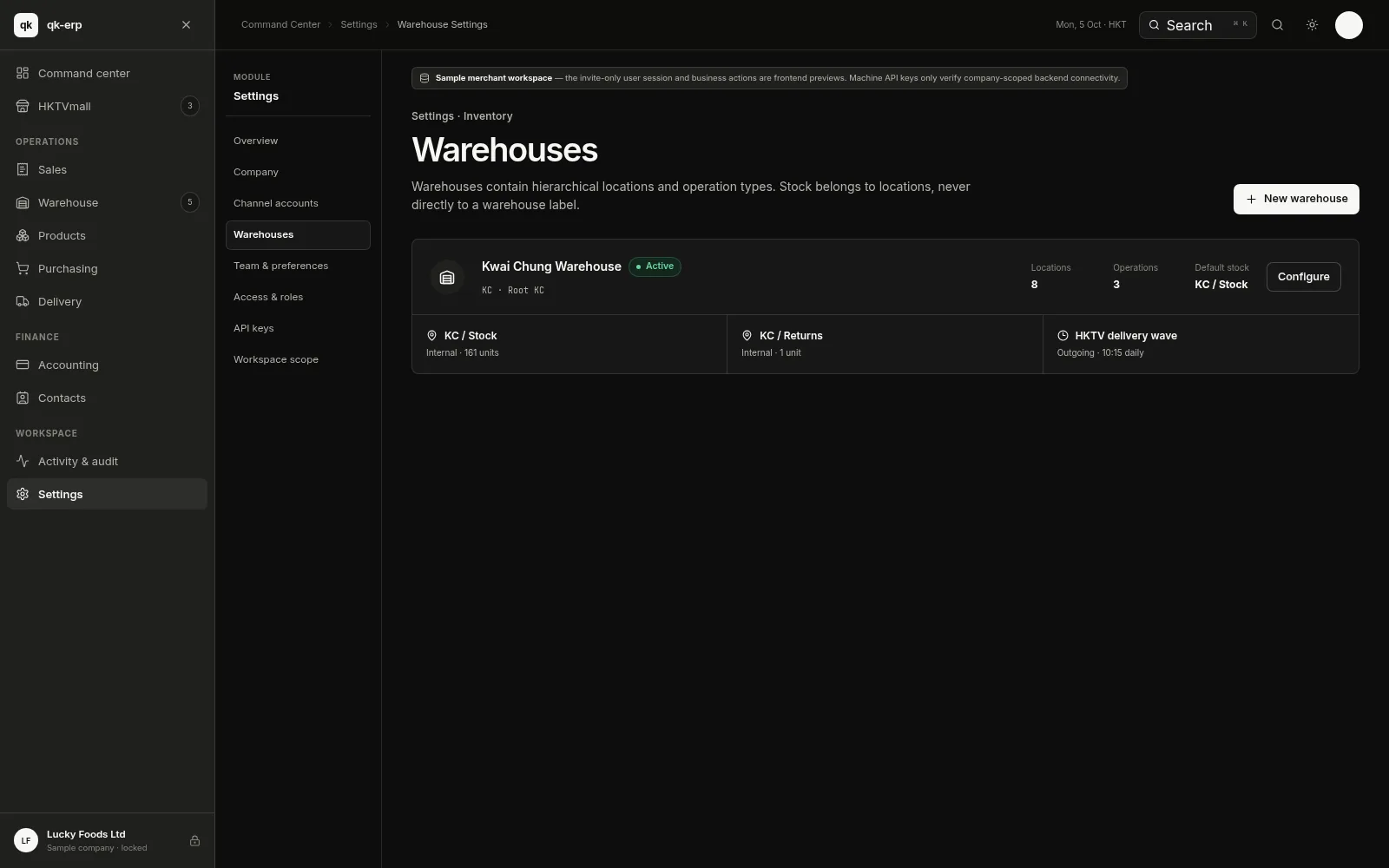Click the qk-erp logo icon
The height and width of the screenshot is (868, 1389).
tap(26, 25)
